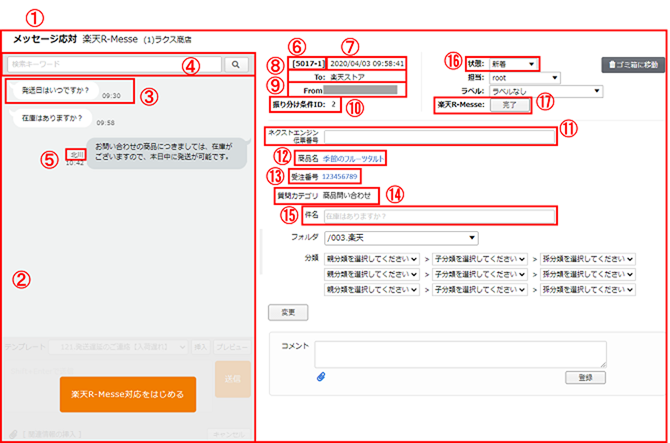Image resolution: width=670 pixels, height=443 pixels.
Task: Open the 季節のフルーツタルト product link
Action: pyautogui.click(x=352, y=159)
